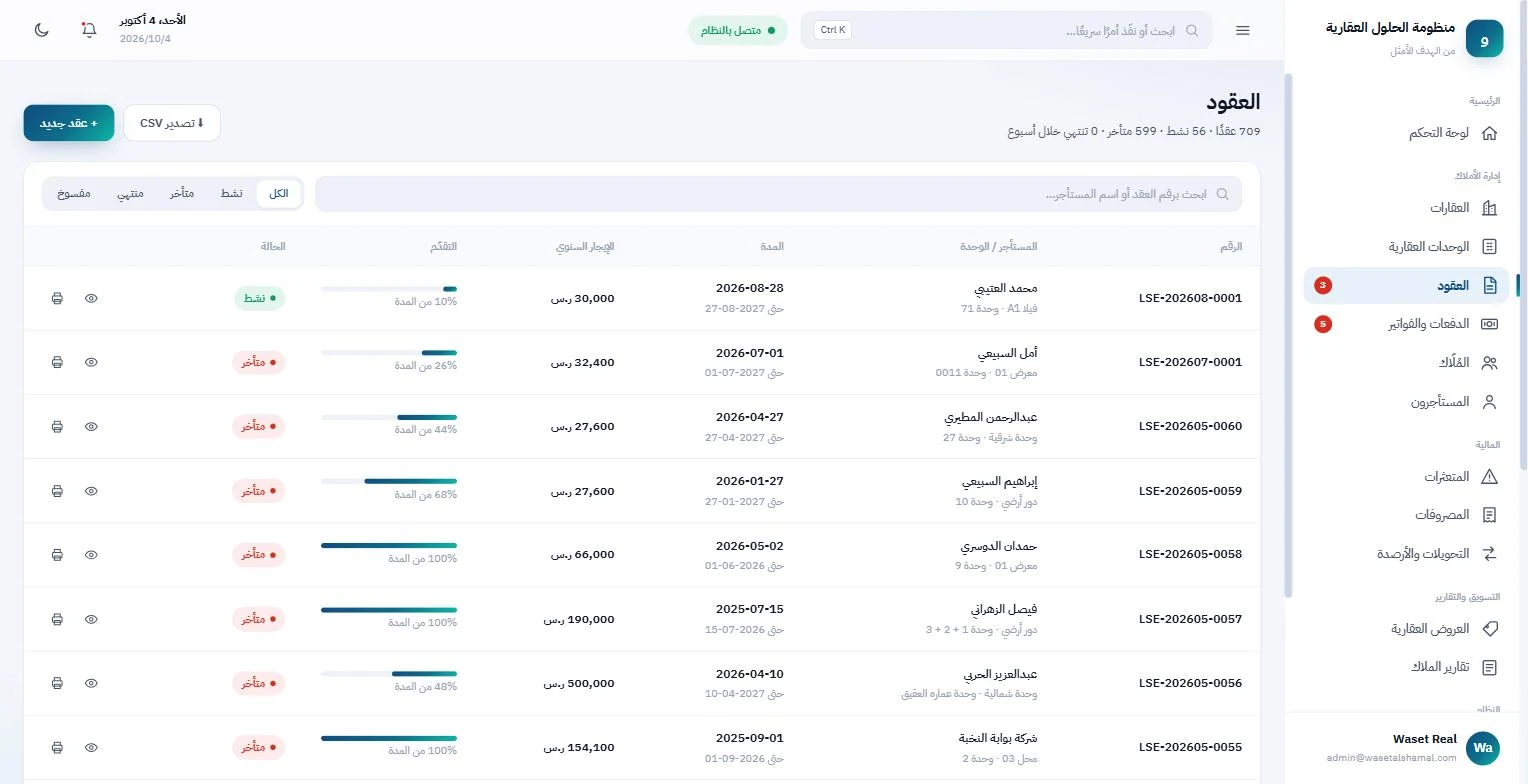View contract LSE-202608-0001 via eye icon

[91, 298]
